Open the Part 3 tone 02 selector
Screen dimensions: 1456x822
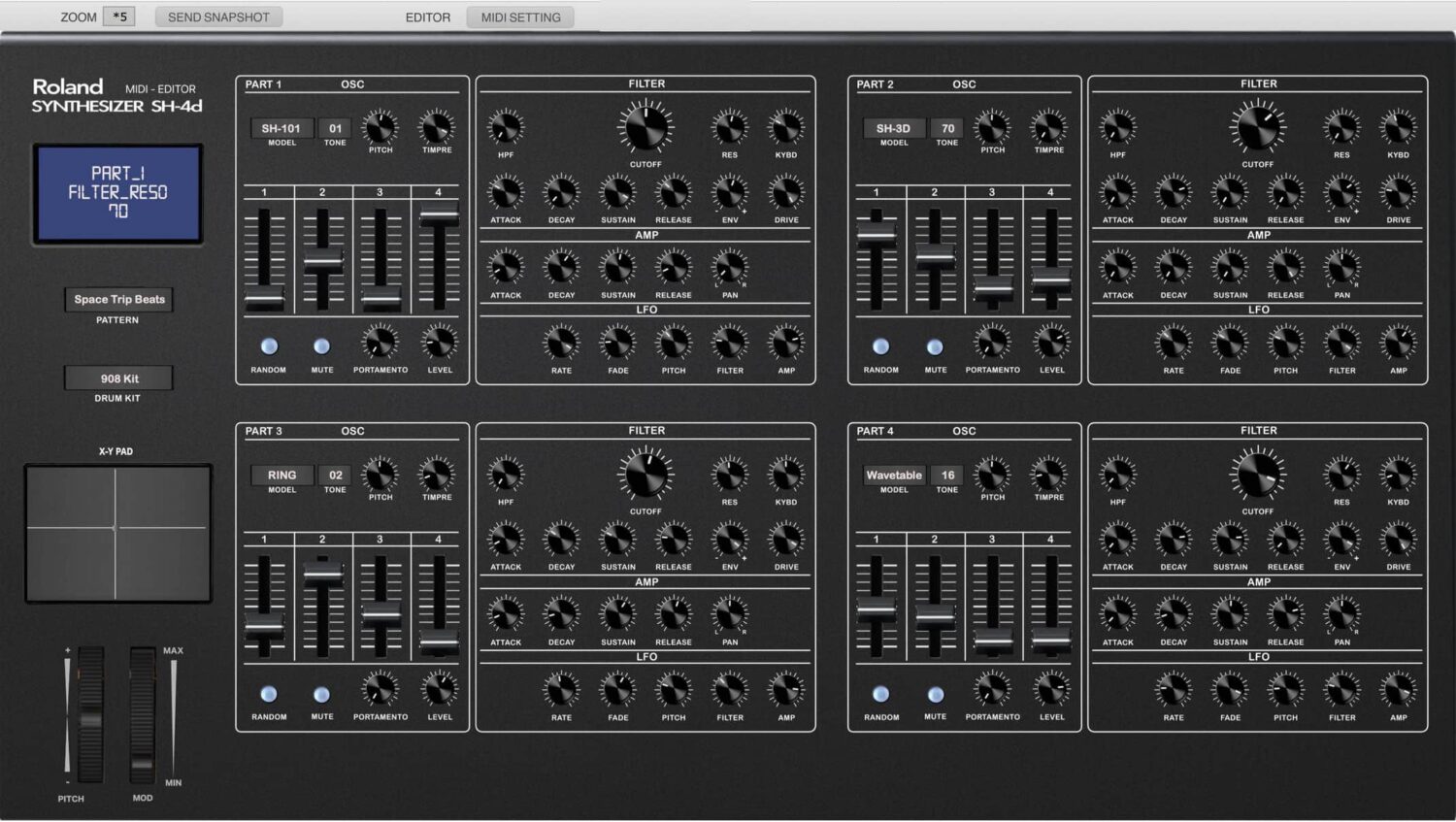click(x=335, y=476)
